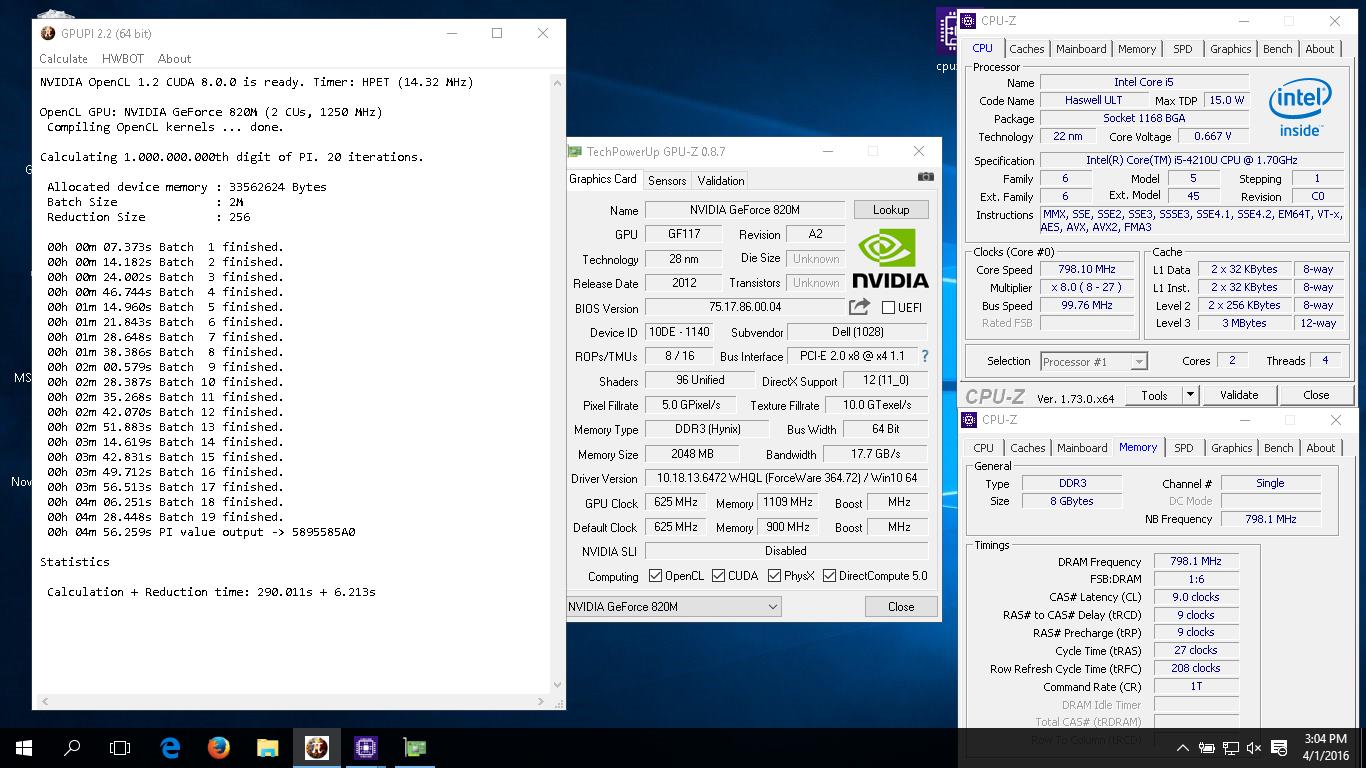The image size is (1366, 768).
Task: Click the battery power tray icon
Action: [1207, 748]
